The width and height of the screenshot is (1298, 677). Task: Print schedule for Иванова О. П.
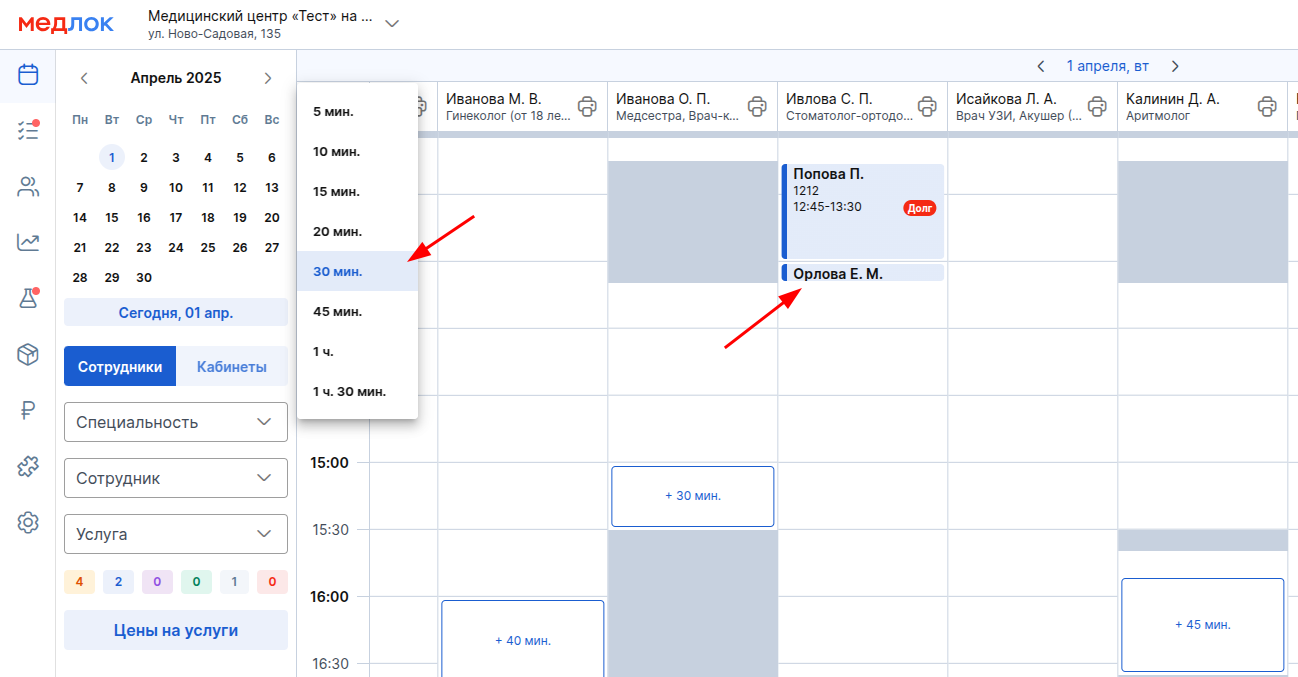pos(758,105)
